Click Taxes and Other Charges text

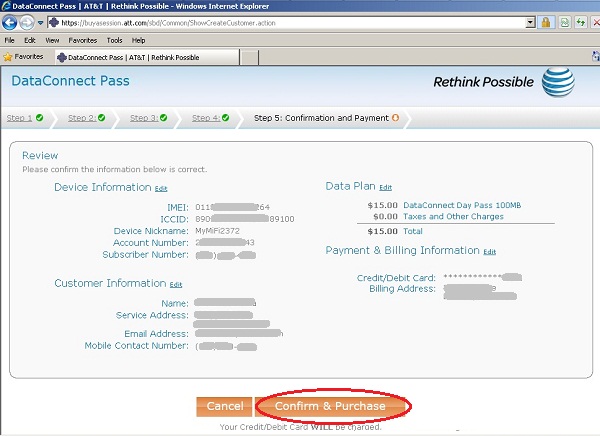(x=453, y=217)
